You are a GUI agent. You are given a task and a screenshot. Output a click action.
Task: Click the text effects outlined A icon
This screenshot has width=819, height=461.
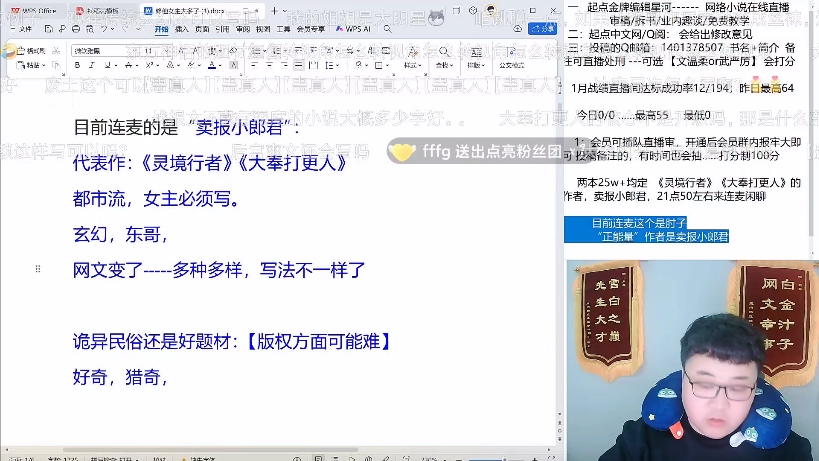(x=170, y=65)
